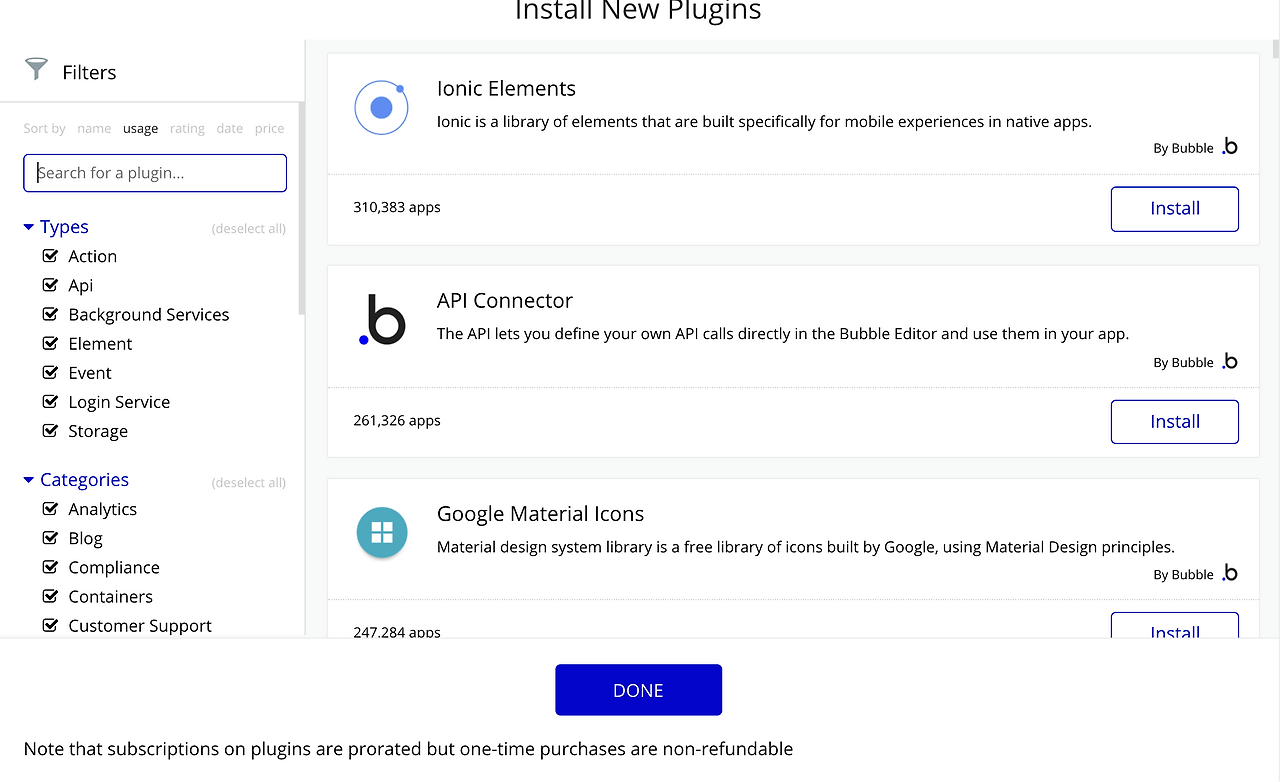Collapse the Categories filter section
1280x782 pixels.
pos(29,480)
